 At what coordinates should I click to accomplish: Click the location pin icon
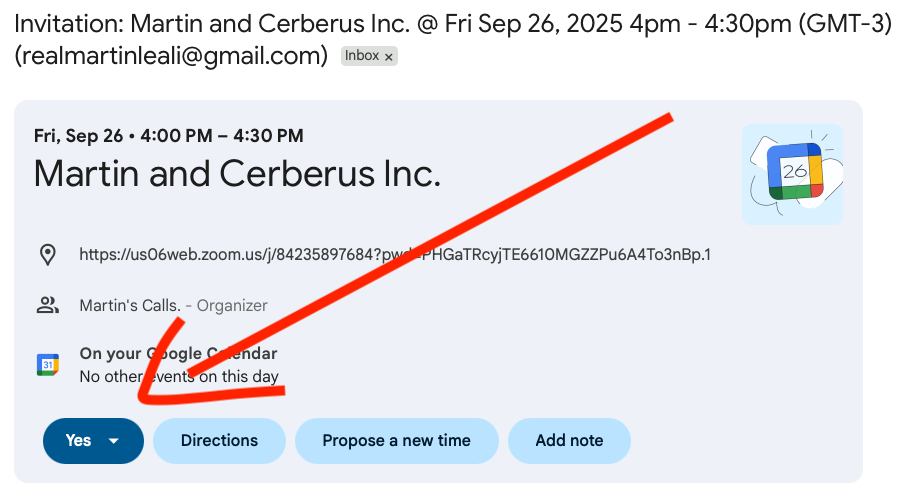pyautogui.click(x=47, y=255)
